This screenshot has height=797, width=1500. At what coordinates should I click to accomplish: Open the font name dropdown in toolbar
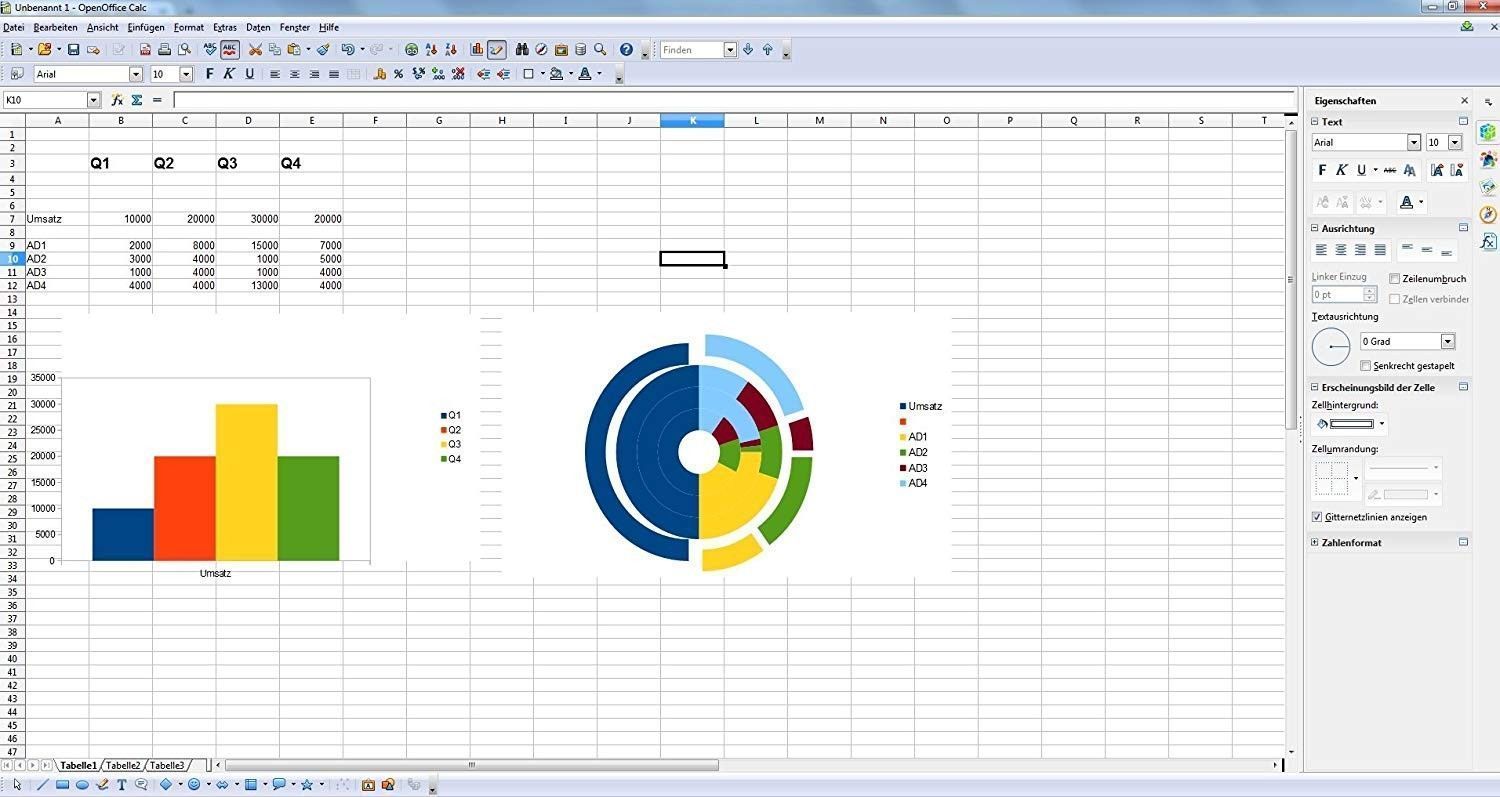point(136,74)
